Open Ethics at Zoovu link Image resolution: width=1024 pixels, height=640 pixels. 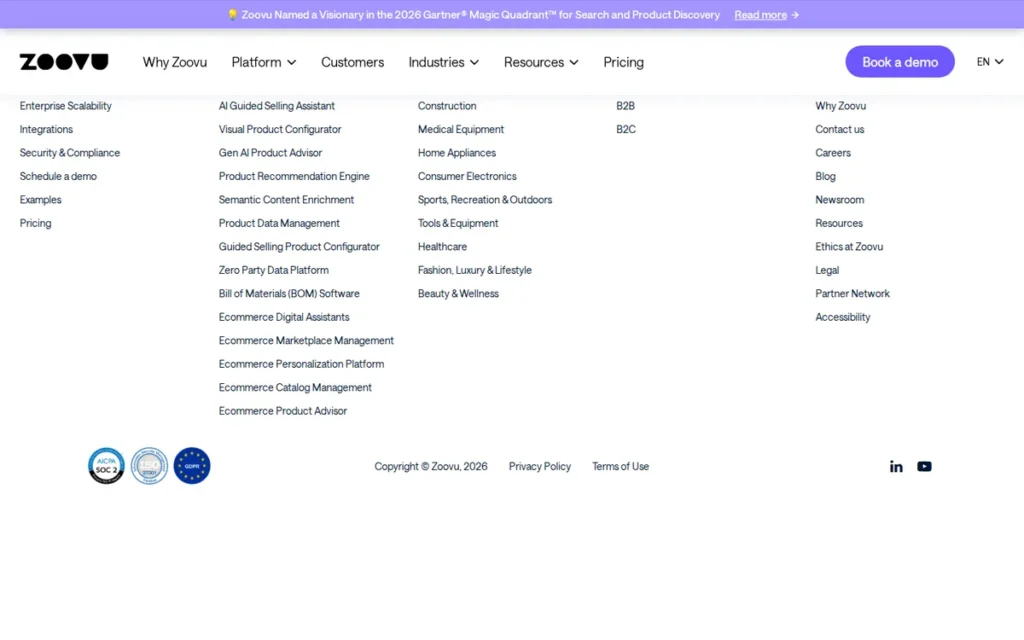coord(849,247)
